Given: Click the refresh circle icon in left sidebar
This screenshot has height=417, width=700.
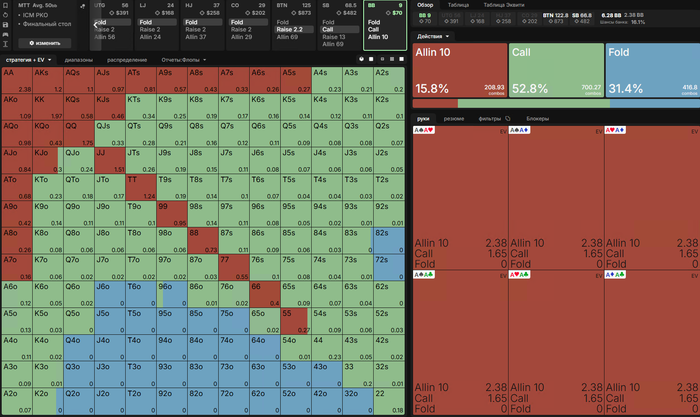Looking at the screenshot, I should [5, 15].
